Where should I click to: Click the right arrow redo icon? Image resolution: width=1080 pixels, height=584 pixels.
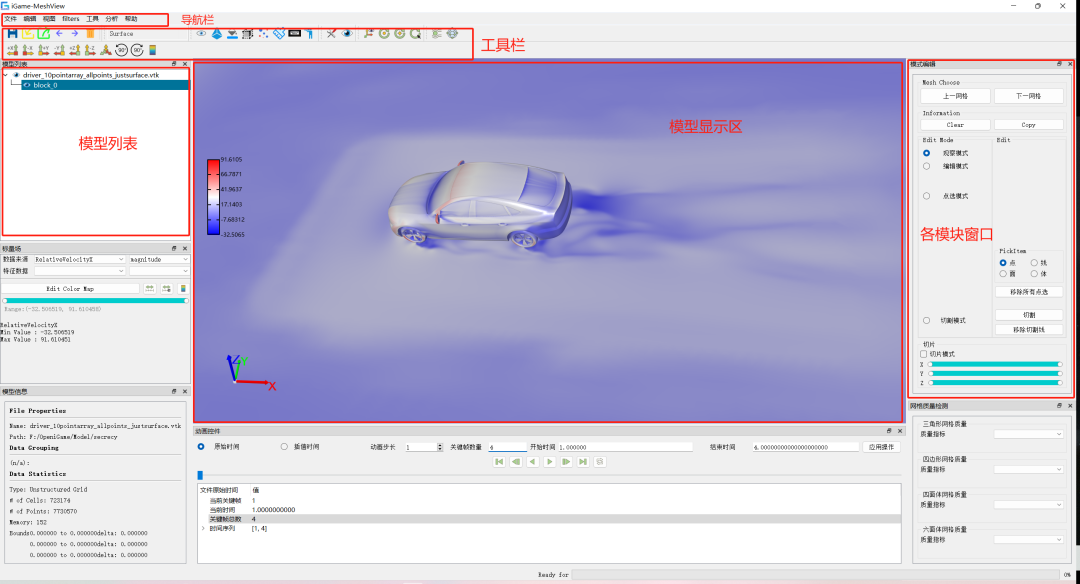coord(74,33)
